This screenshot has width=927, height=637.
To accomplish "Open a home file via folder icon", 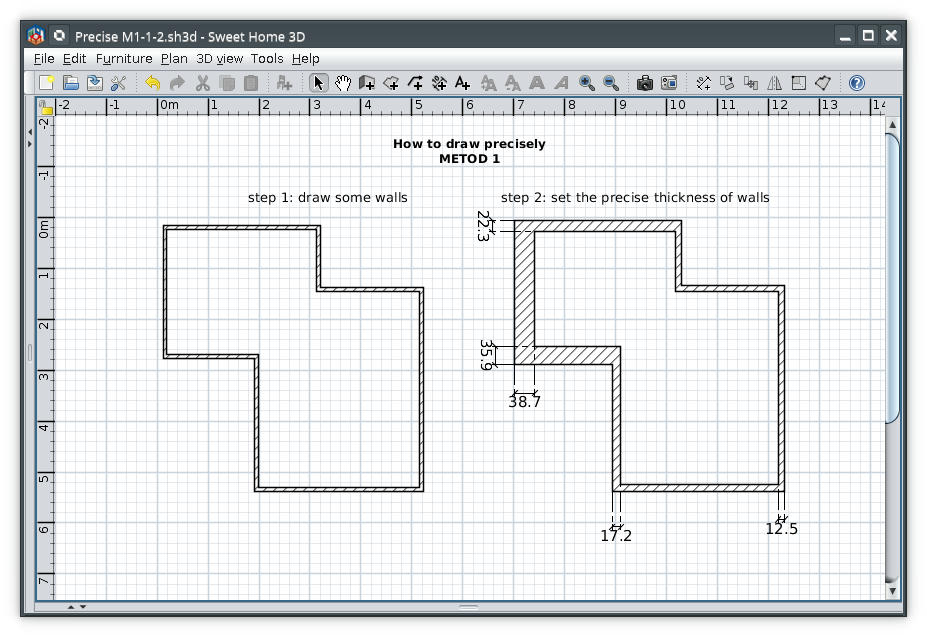I will click(x=71, y=83).
